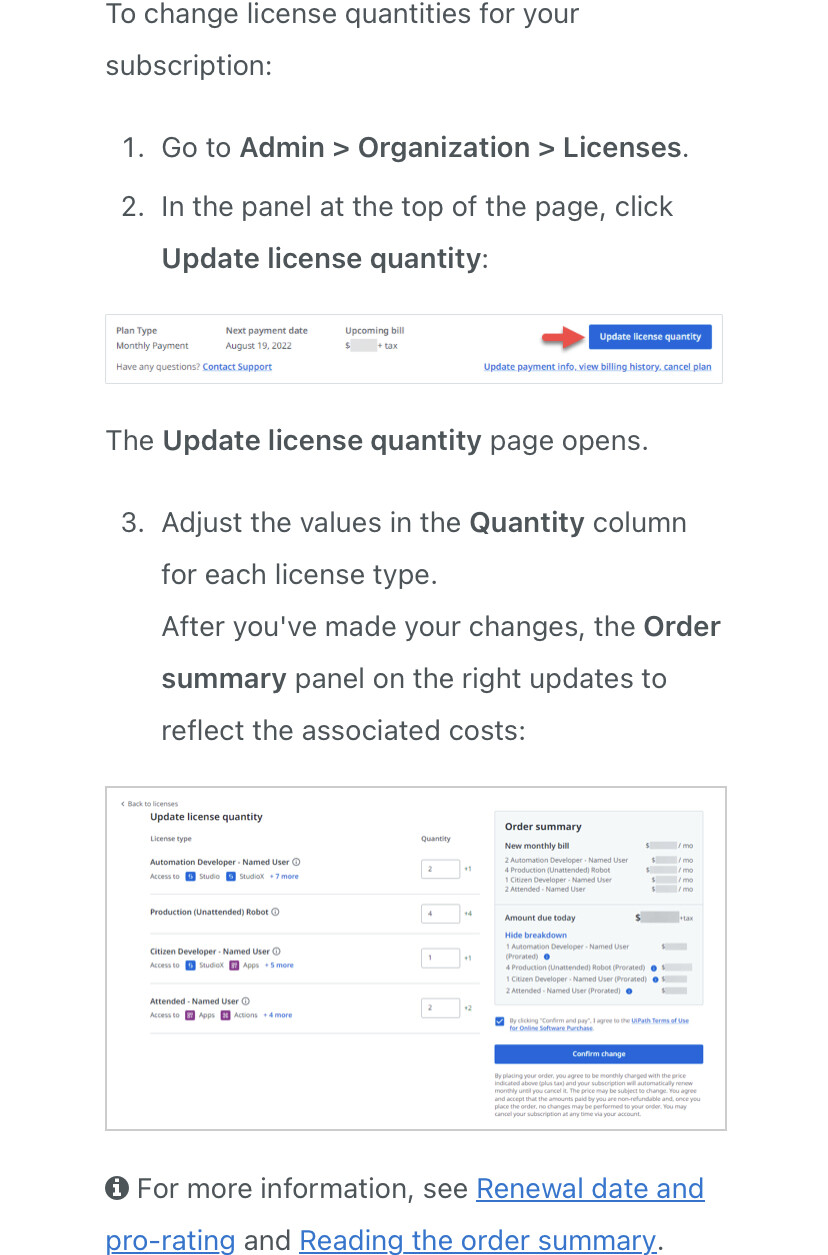The width and height of the screenshot is (828, 1255).
Task: Click the Contact Support link
Action: [x=237, y=367]
